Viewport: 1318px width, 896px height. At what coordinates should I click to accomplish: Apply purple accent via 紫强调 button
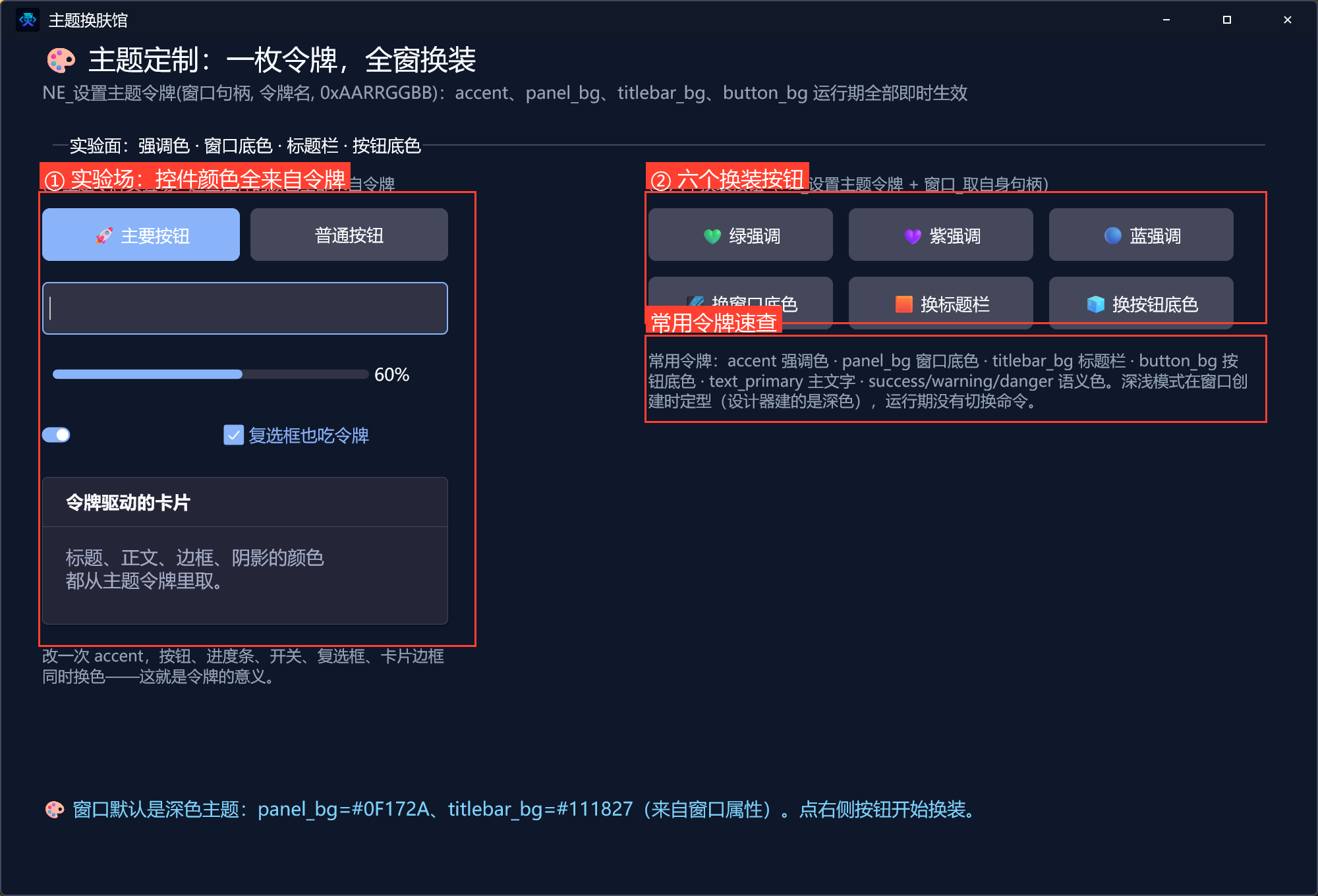tap(941, 235)
